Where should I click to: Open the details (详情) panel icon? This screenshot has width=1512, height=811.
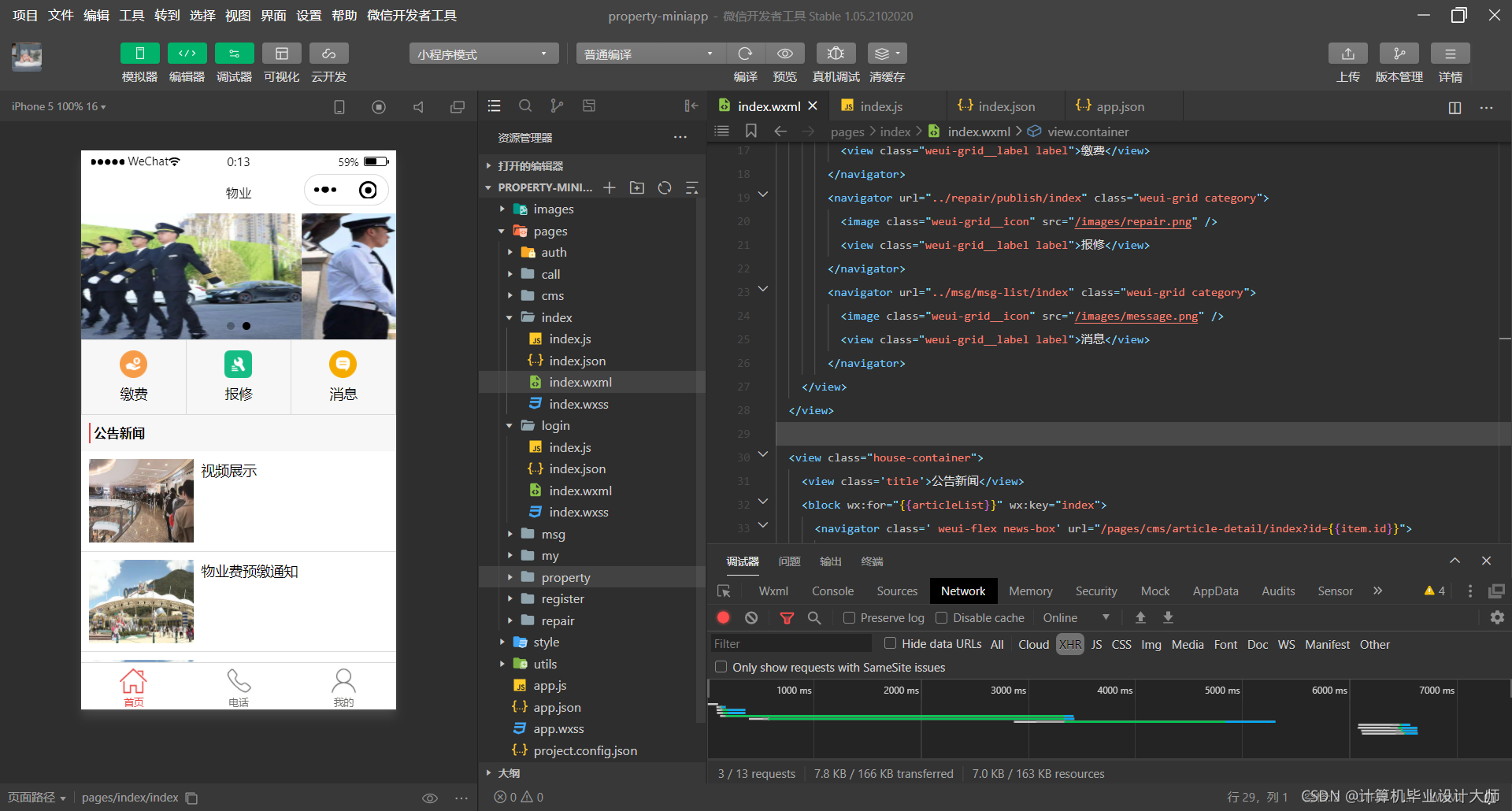pyautogui.click(x=1450, y=54)
